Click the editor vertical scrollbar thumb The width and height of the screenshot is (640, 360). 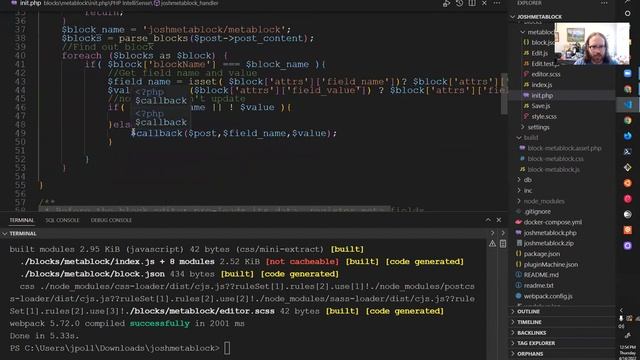pos(504,94)
